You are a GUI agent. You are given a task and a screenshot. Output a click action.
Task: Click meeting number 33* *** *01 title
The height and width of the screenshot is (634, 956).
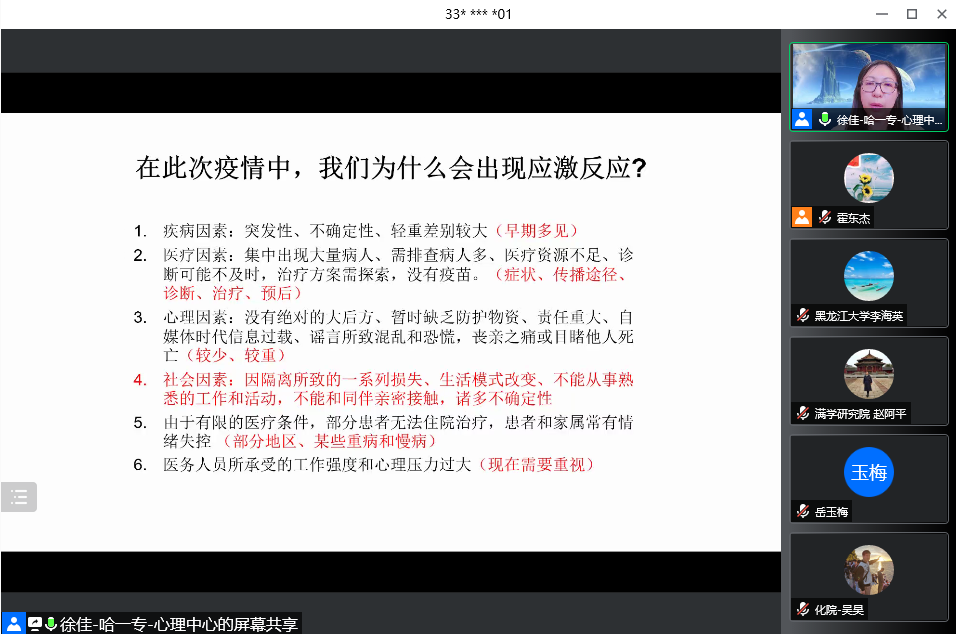pos(478,14)
